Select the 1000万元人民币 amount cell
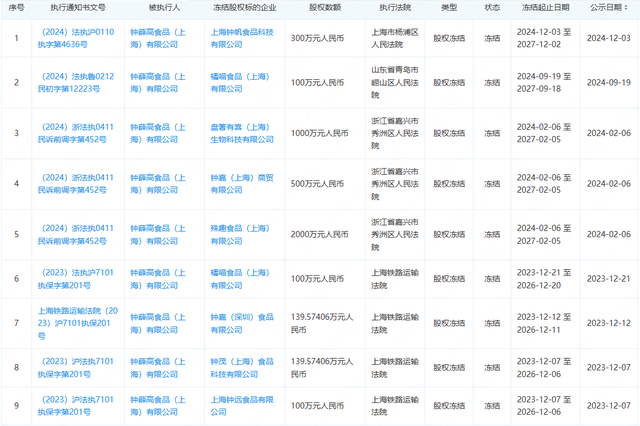The width and height of the screenshot is (640, 426). [x=320, y=133]
